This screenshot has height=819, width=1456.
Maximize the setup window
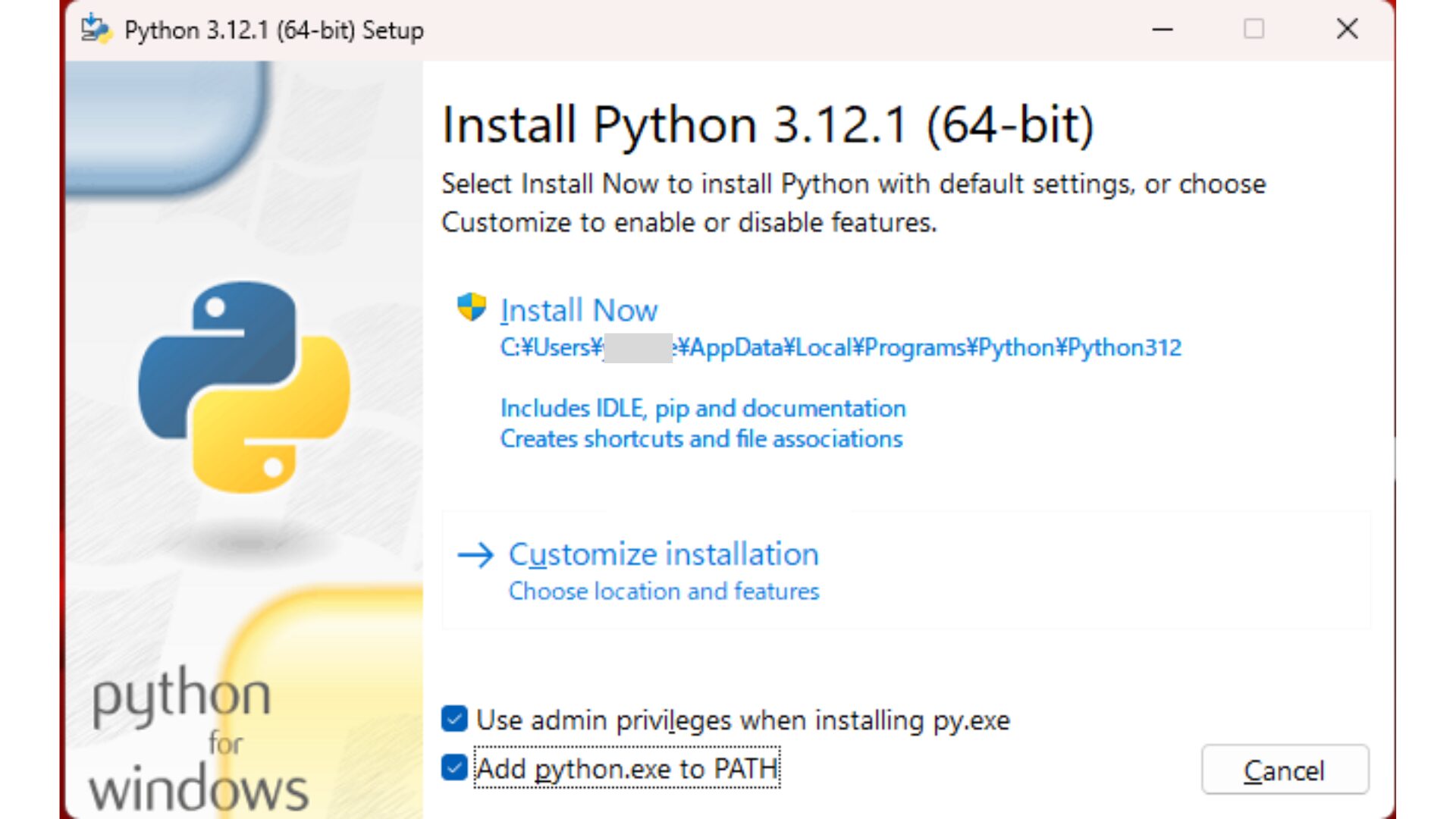click(x=1254, y=30)
